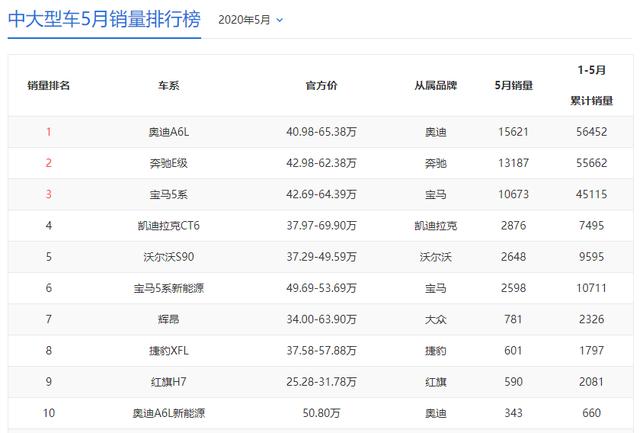Click the price 25.28-31.78万
640x433 pixels.
pyautogui.click(x=321, y=382)
